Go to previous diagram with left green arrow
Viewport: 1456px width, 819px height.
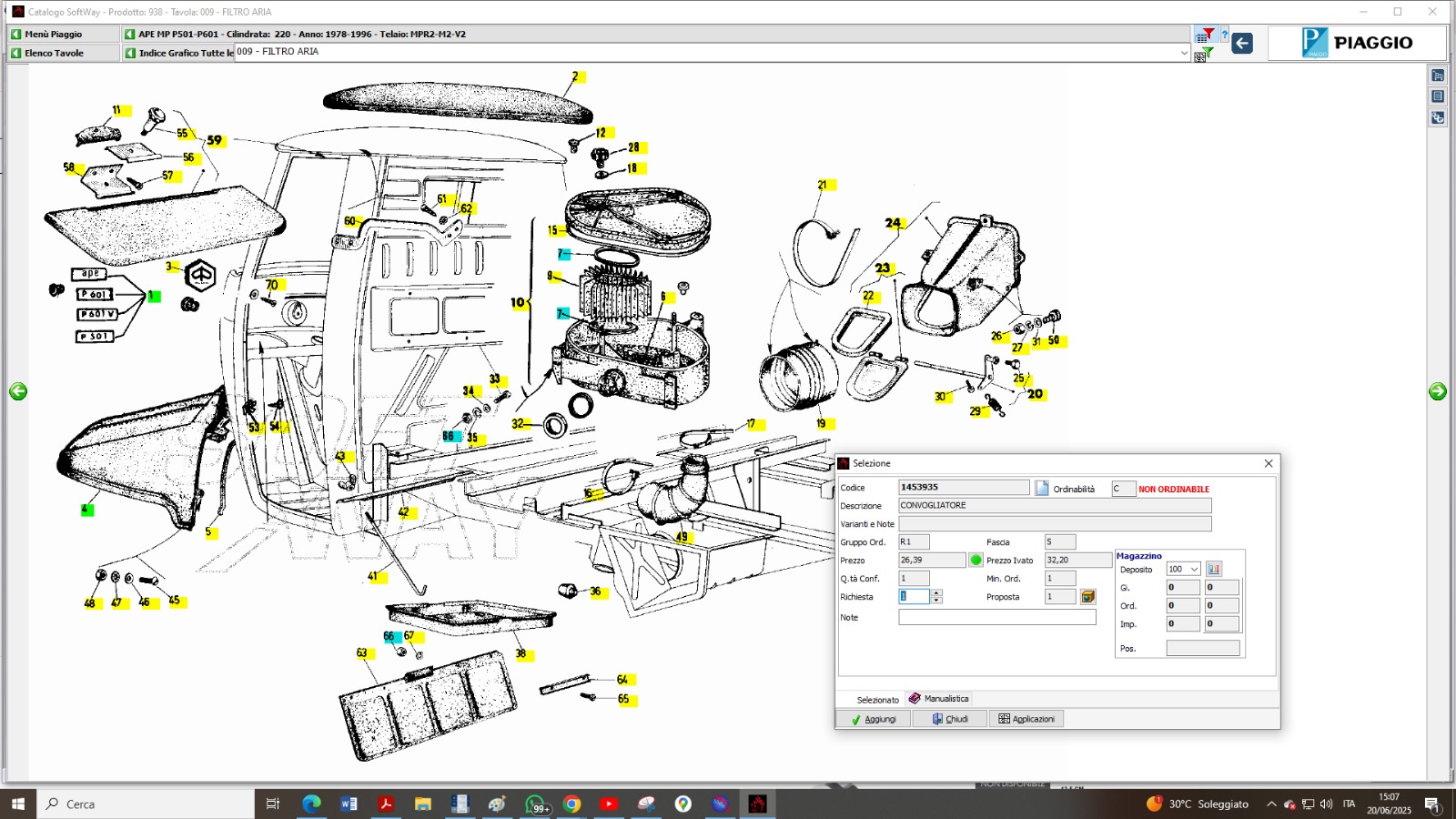(x=18, y=391)
